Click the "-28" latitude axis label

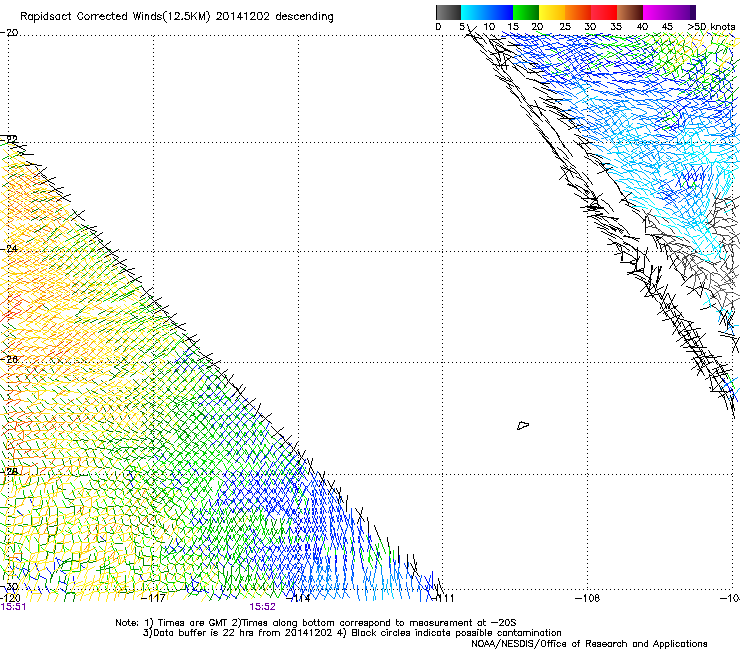9,472
